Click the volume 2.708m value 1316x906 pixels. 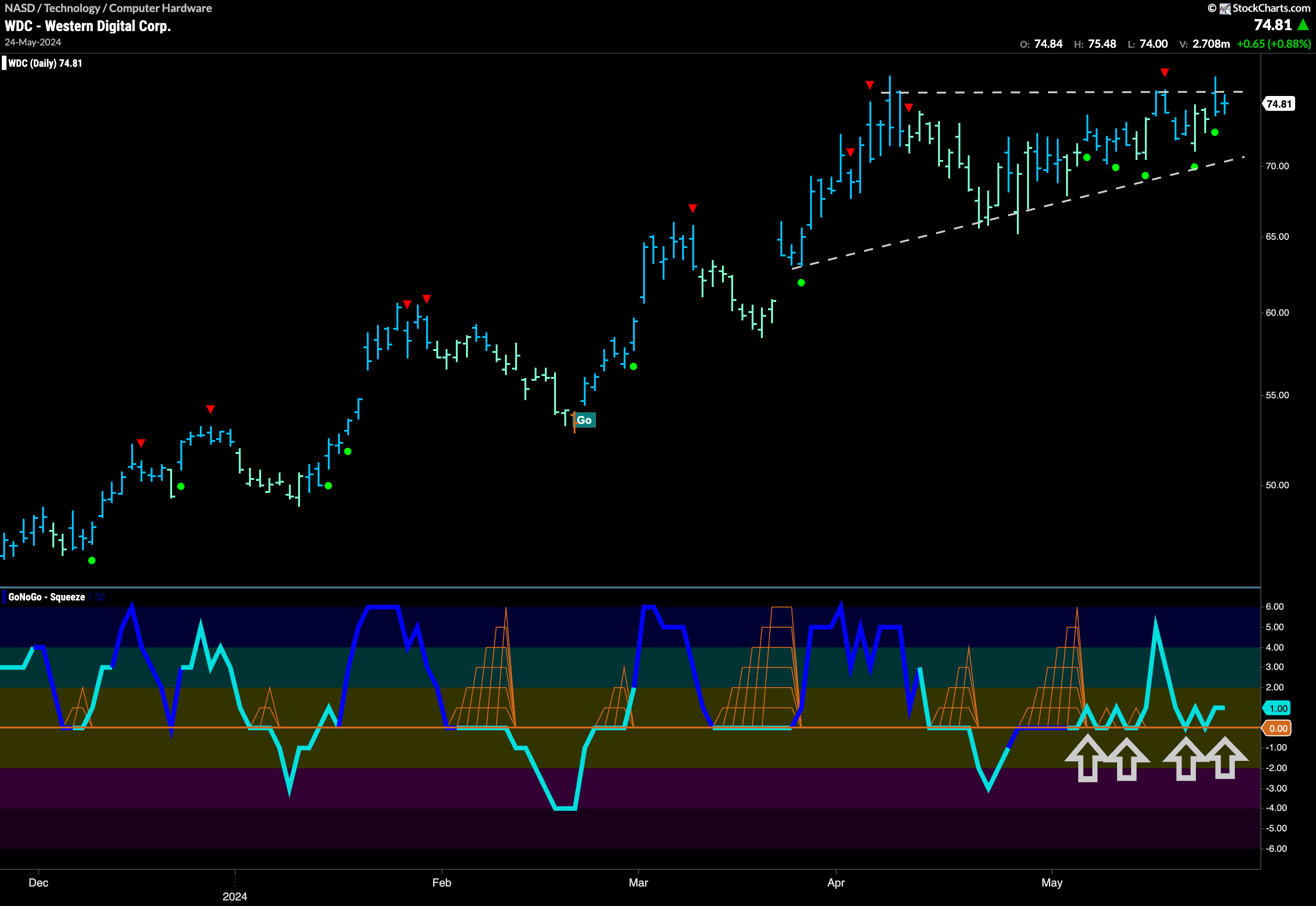pos(1211,44)
